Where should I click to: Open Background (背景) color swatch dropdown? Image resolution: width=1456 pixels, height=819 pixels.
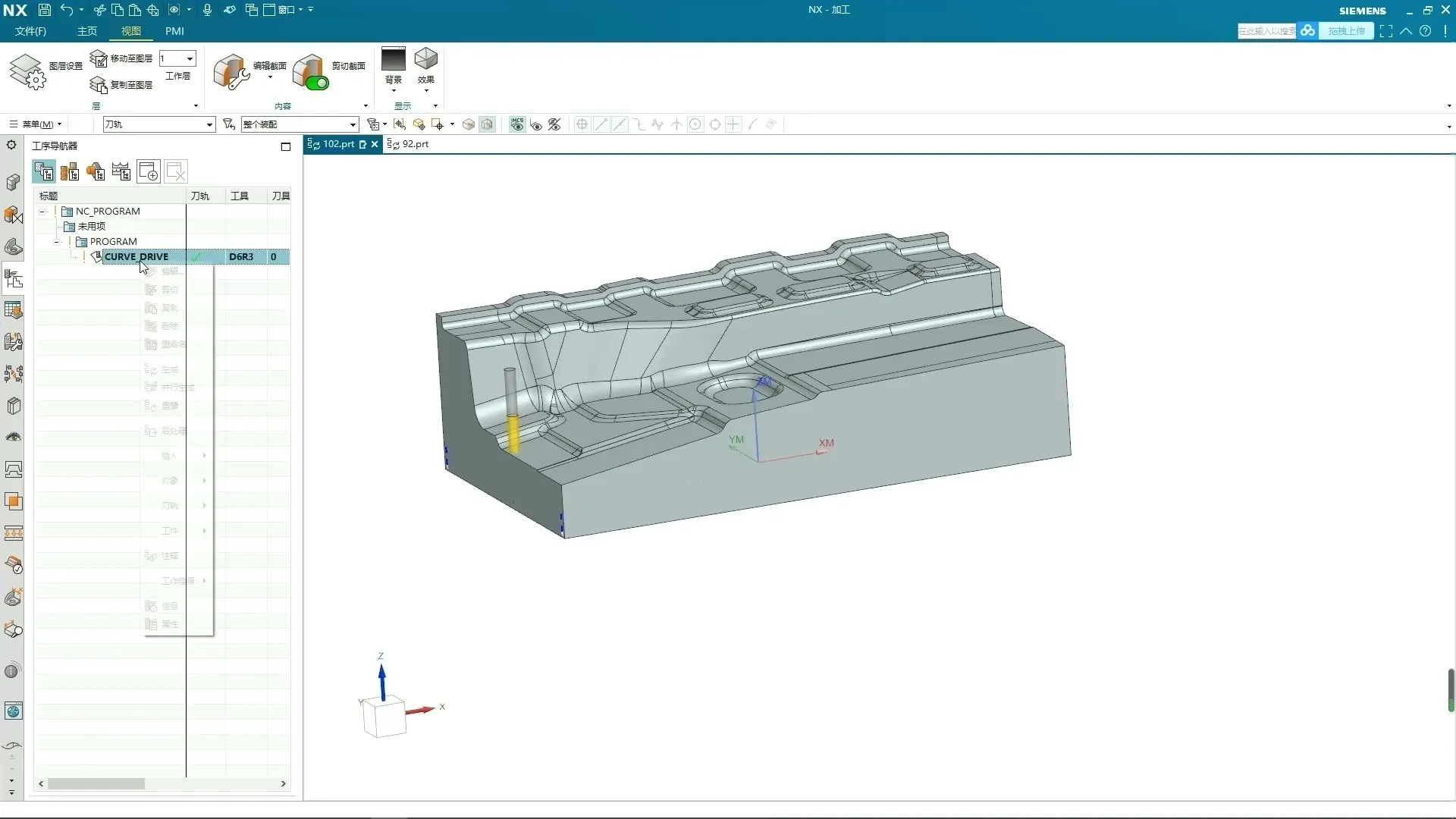click(x=393, y=59)
